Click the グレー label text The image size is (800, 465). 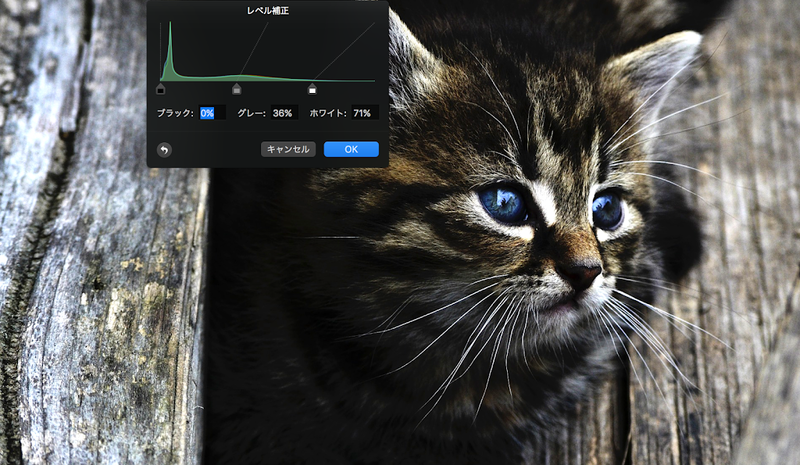click(x=251, y=113)
